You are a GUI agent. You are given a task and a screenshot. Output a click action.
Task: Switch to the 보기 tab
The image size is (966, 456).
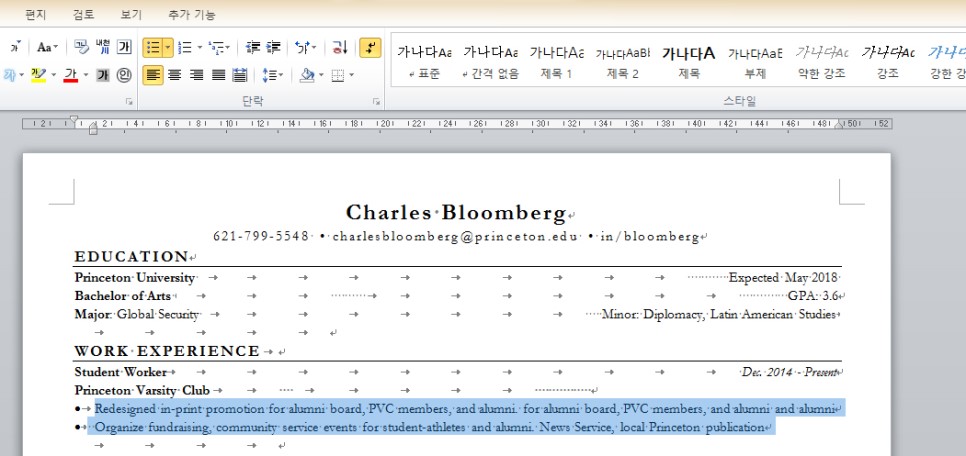(131, 15)
